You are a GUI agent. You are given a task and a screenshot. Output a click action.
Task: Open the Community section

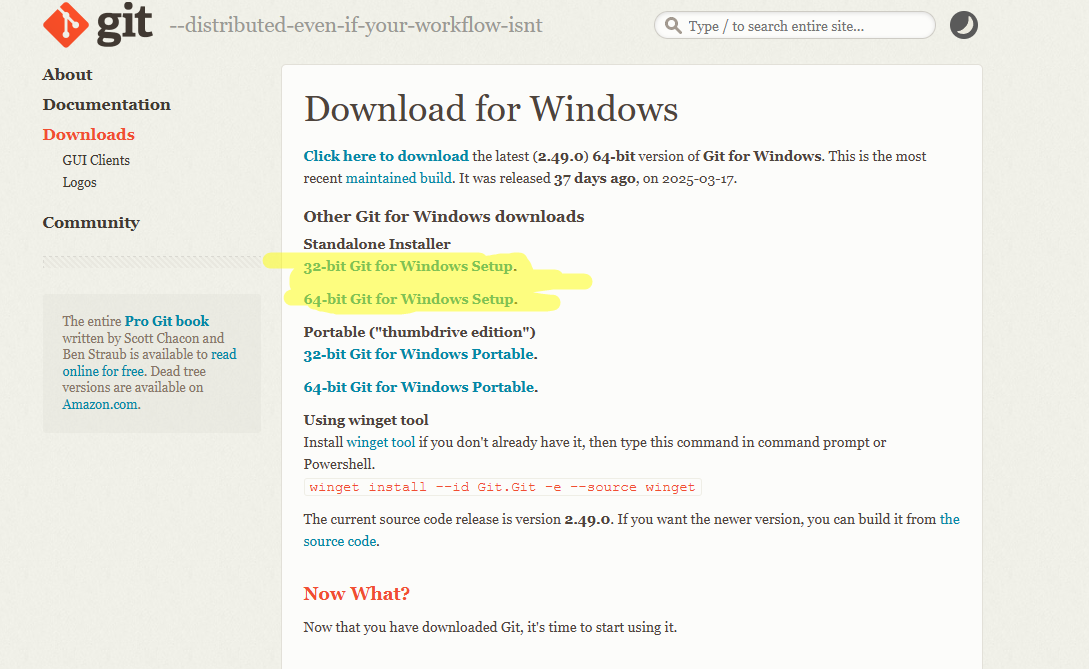tap(91, 222)
